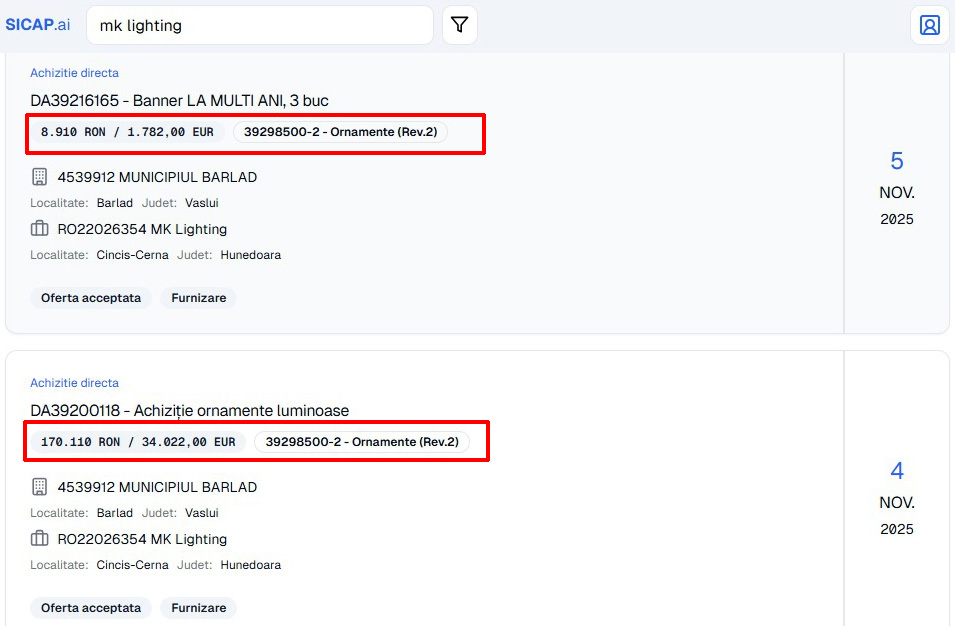Open DA39200118 Achiziție ornamente luminoase listing

(x=189, y=411)
